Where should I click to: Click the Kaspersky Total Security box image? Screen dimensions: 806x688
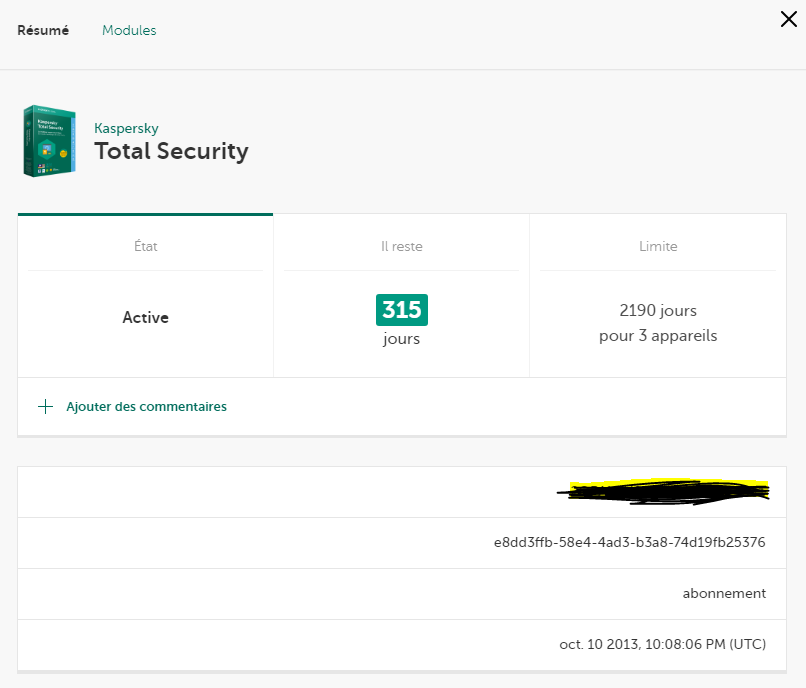coord(49,141)
